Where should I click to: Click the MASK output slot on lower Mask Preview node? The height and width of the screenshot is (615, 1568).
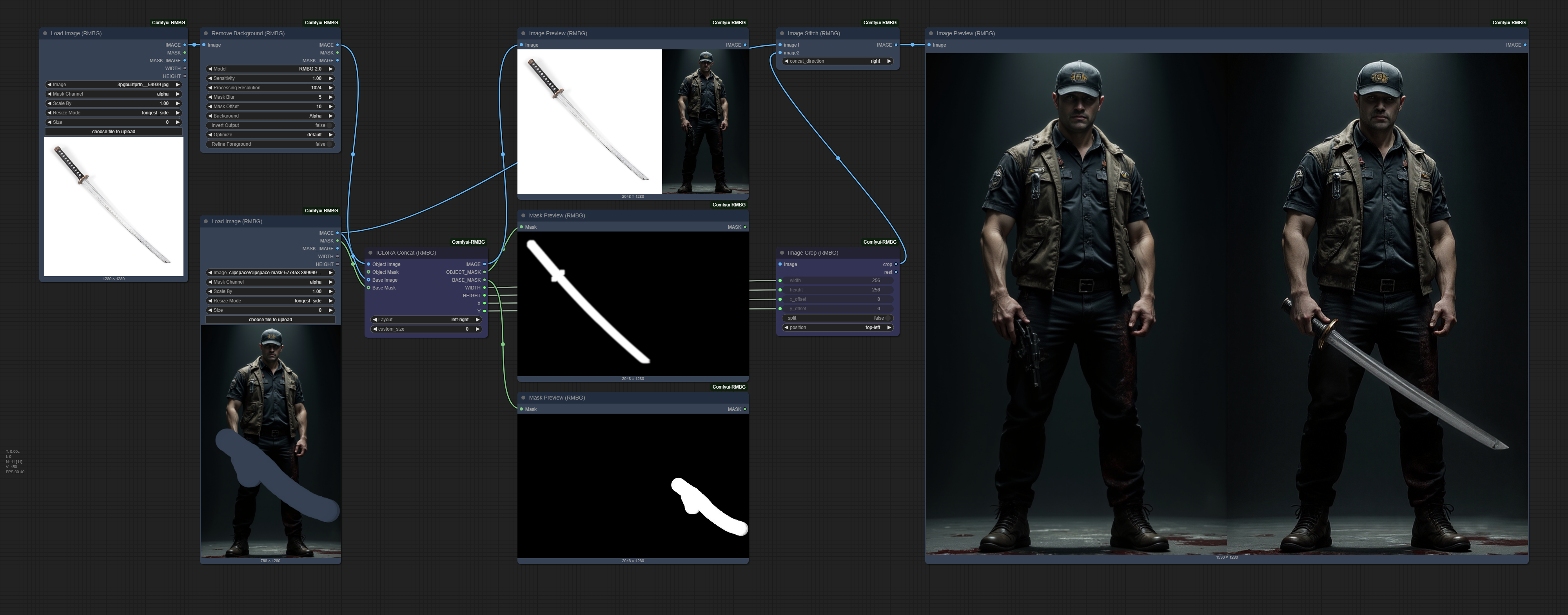[745, 409]
